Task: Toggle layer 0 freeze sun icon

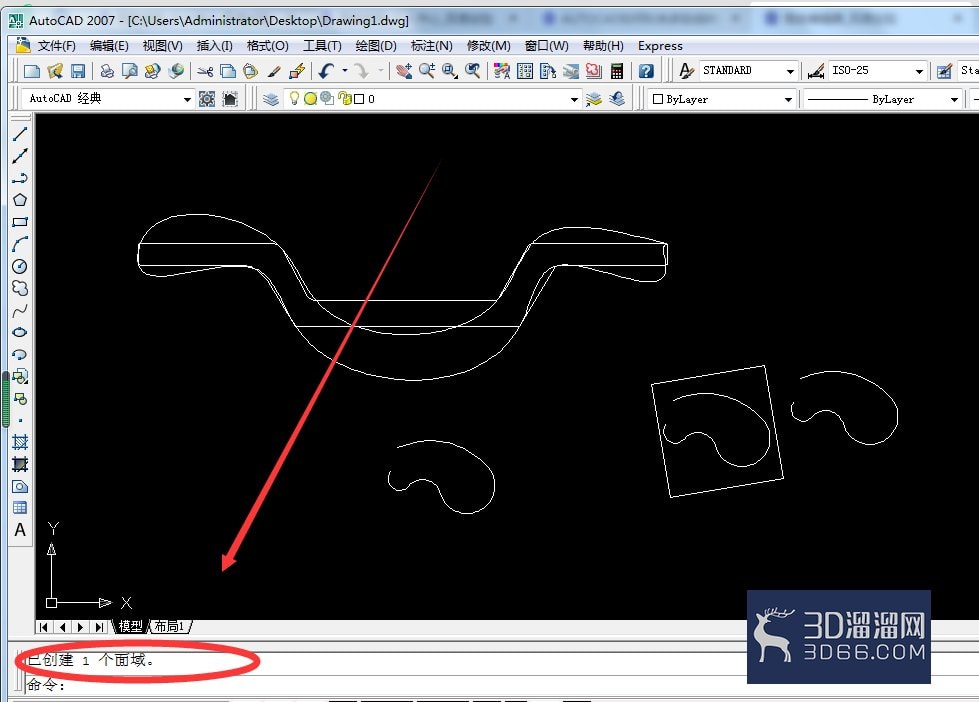Action: (x=310, y=99)
